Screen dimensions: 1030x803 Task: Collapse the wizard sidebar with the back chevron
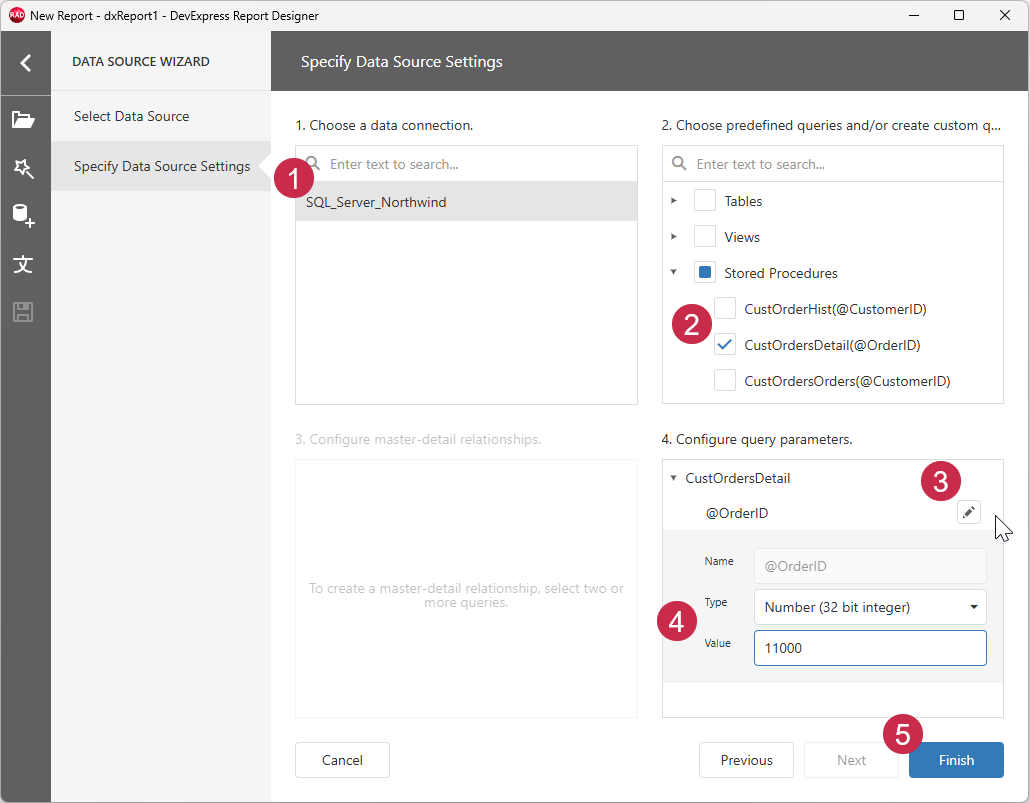pyautogui.click(x=25, y=62)
